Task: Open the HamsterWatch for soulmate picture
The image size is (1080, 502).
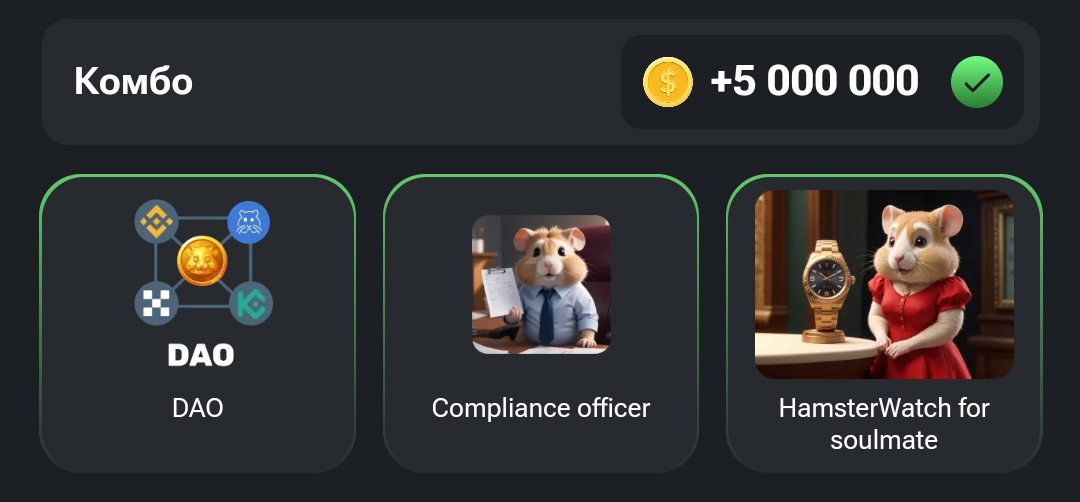Action: pyautogui.click(x=884, y=284)
